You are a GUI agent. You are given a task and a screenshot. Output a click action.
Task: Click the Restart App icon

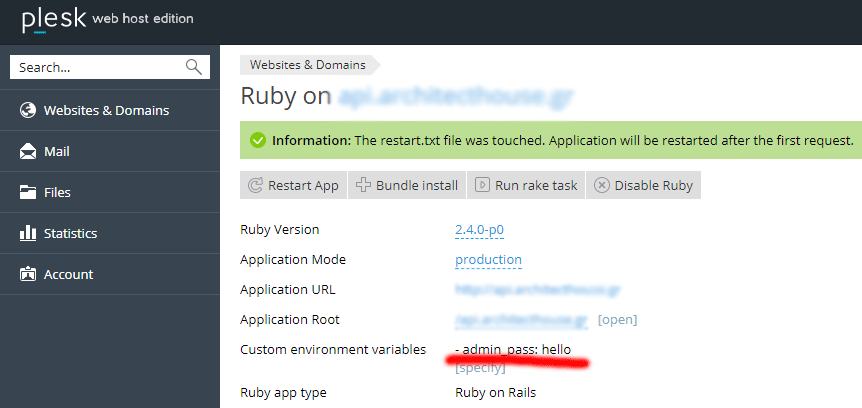[x=255, y=185]
